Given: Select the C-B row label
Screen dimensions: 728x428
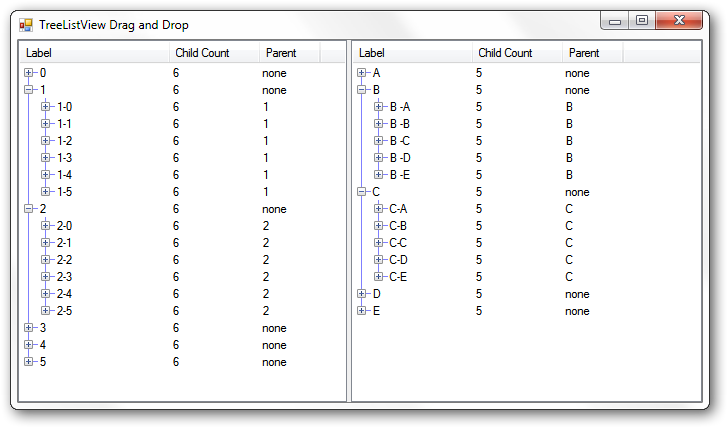Looking at the screenshot, I should click(x=398, y=226).
